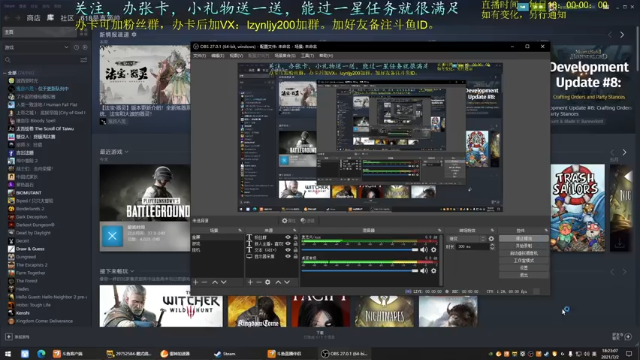
Task: Open 滤镜 filters toolbar button in OBS
Action: click(308, 221)
